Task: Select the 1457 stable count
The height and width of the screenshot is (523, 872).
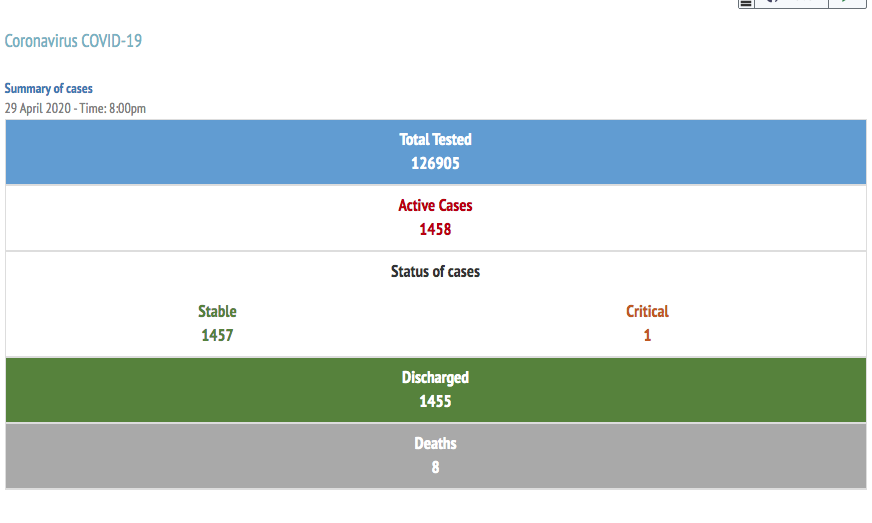Action: click(217, 335)
